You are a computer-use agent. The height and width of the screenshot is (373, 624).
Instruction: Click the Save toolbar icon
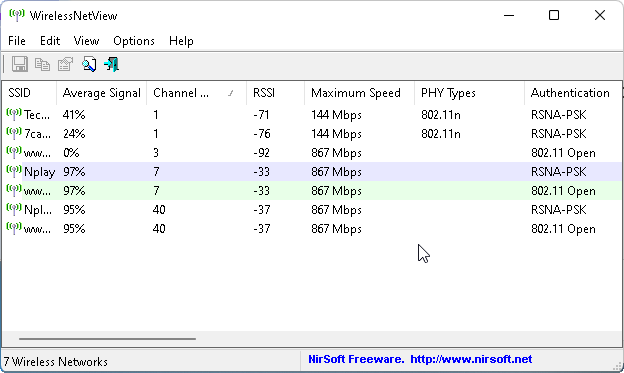click(20, 64)
